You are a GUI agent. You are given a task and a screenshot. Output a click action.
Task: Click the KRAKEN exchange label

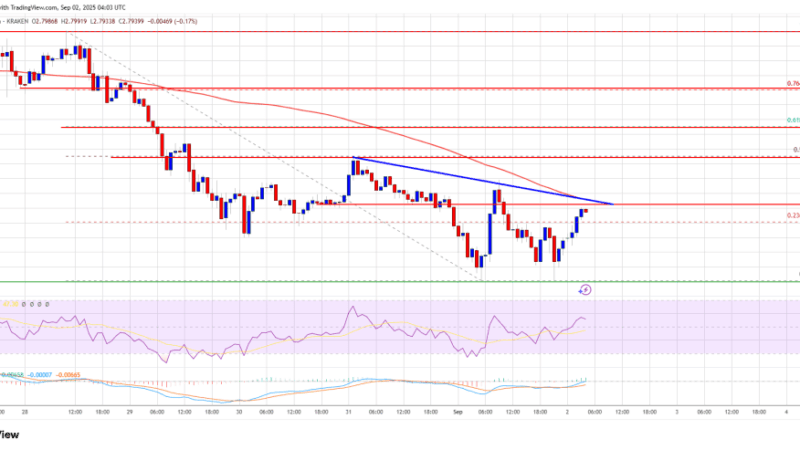(17, 21)
